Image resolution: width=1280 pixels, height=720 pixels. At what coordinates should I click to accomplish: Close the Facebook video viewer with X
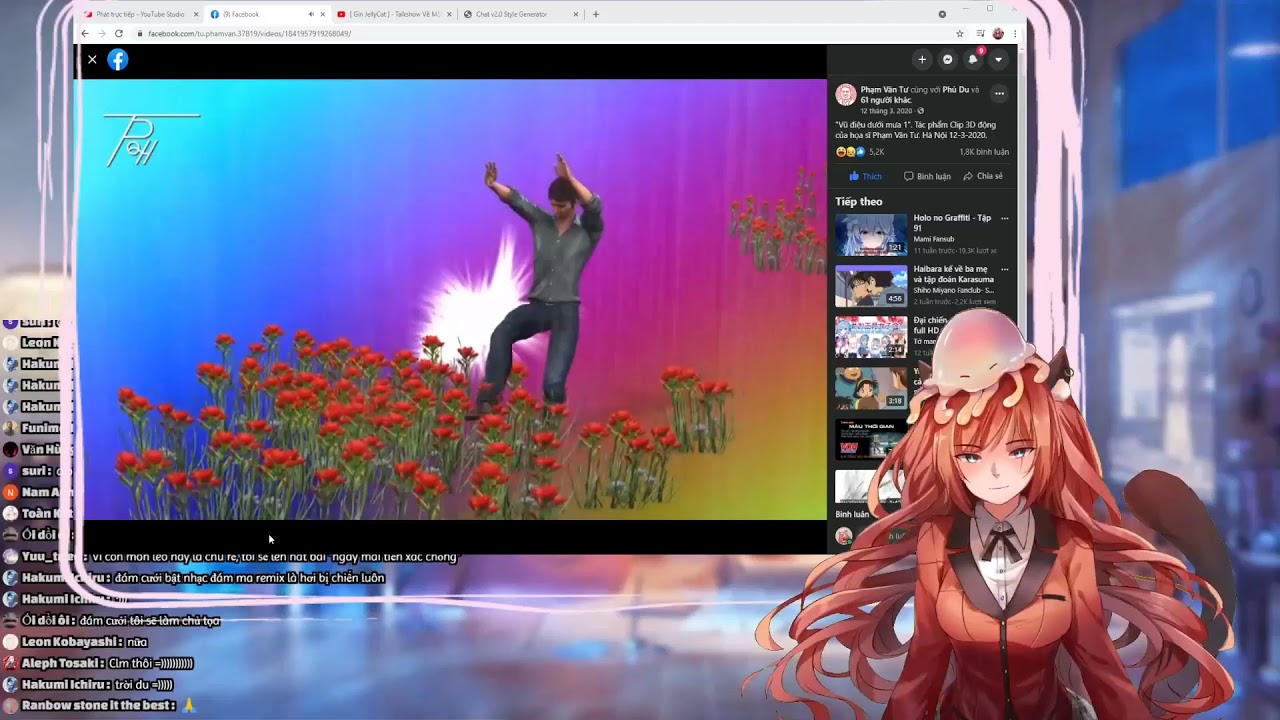92,60
